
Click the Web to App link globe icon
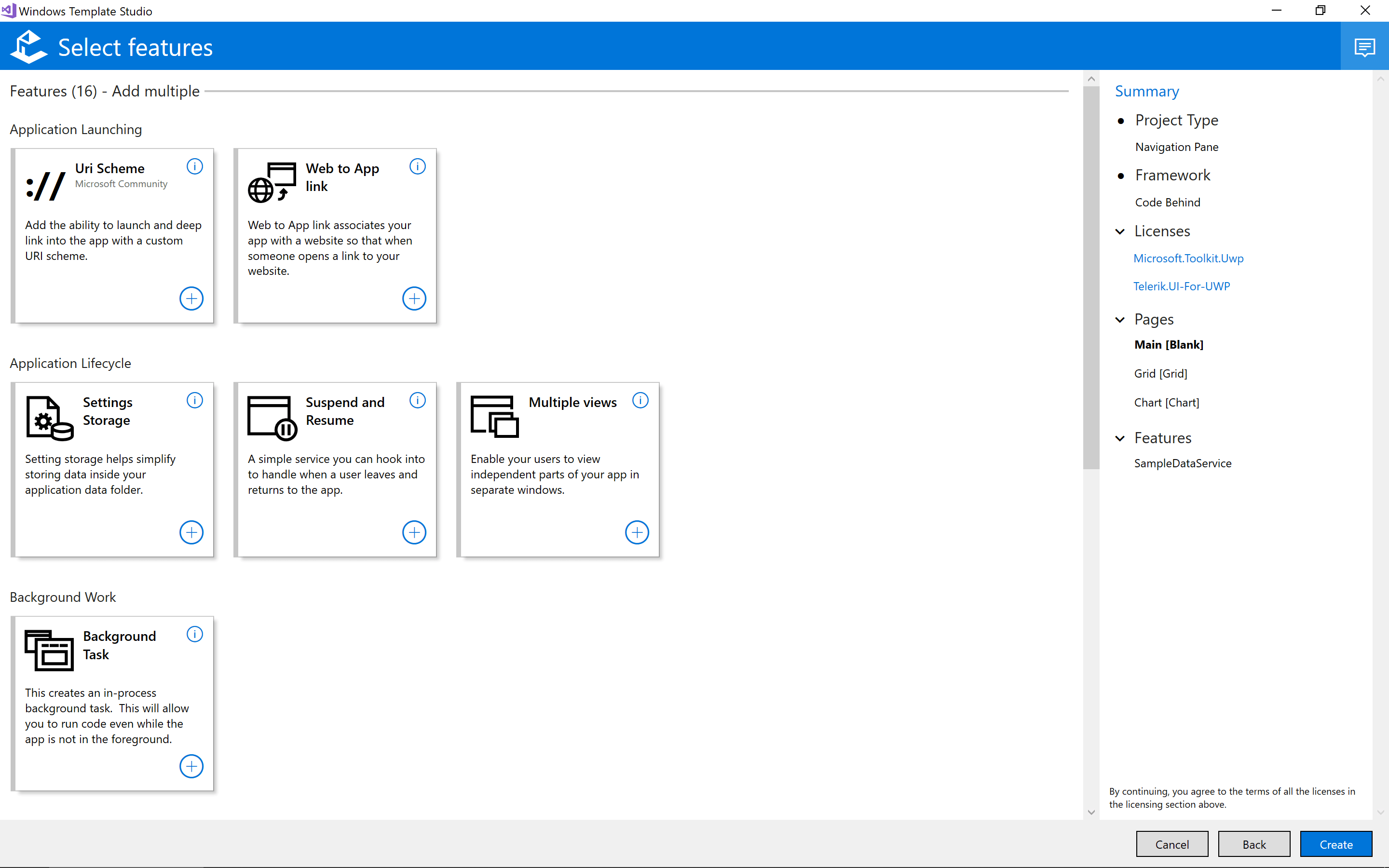coord(272,182)
